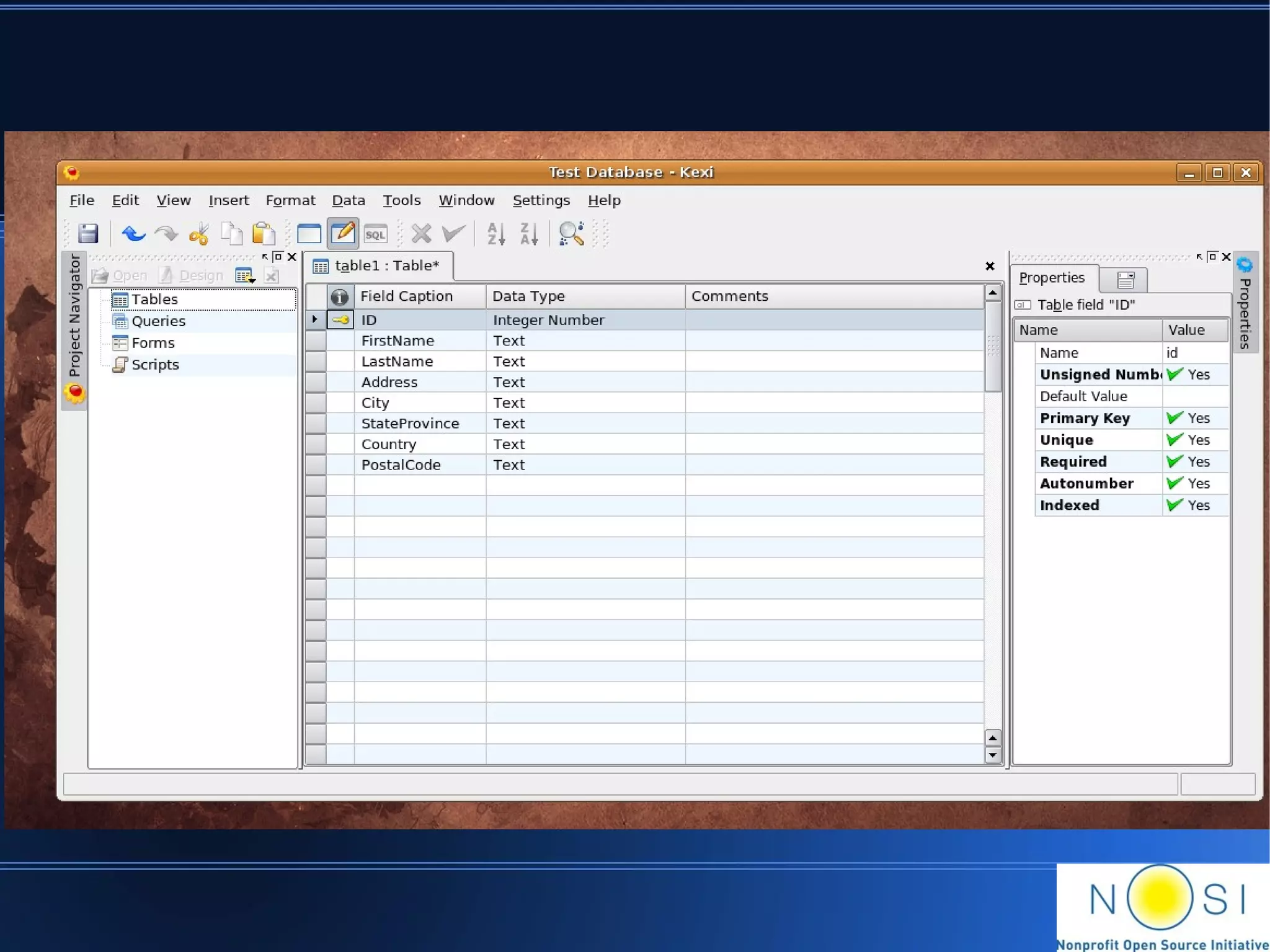The height and width of the screenshot is (952, 1270).
Task: Toggle Primary Key Yes value
Action: coord(1195,418)
